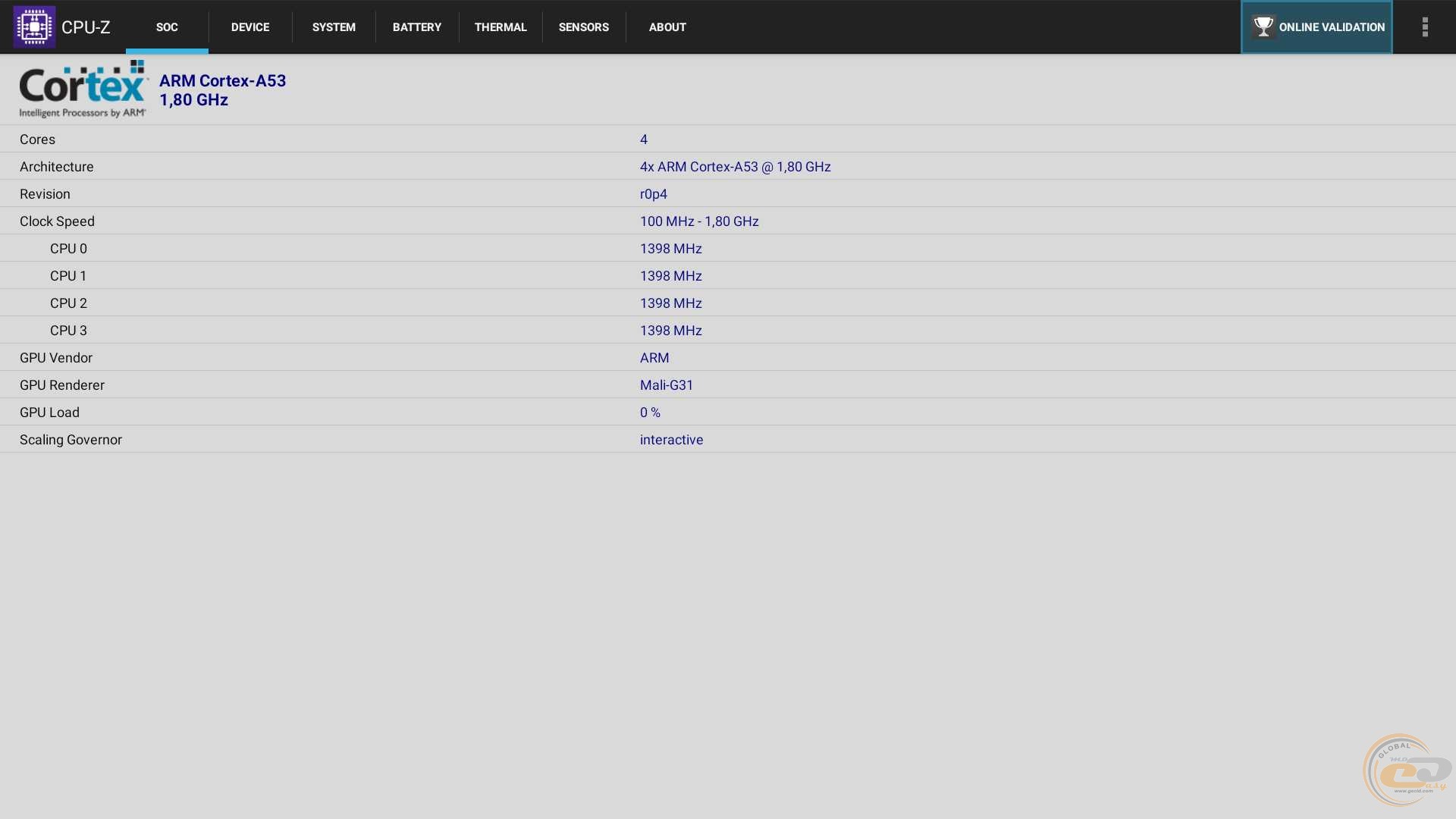Click the CPU-Z app title text
The width and height of the screenshot is (1456, 819).
point(86,27)
